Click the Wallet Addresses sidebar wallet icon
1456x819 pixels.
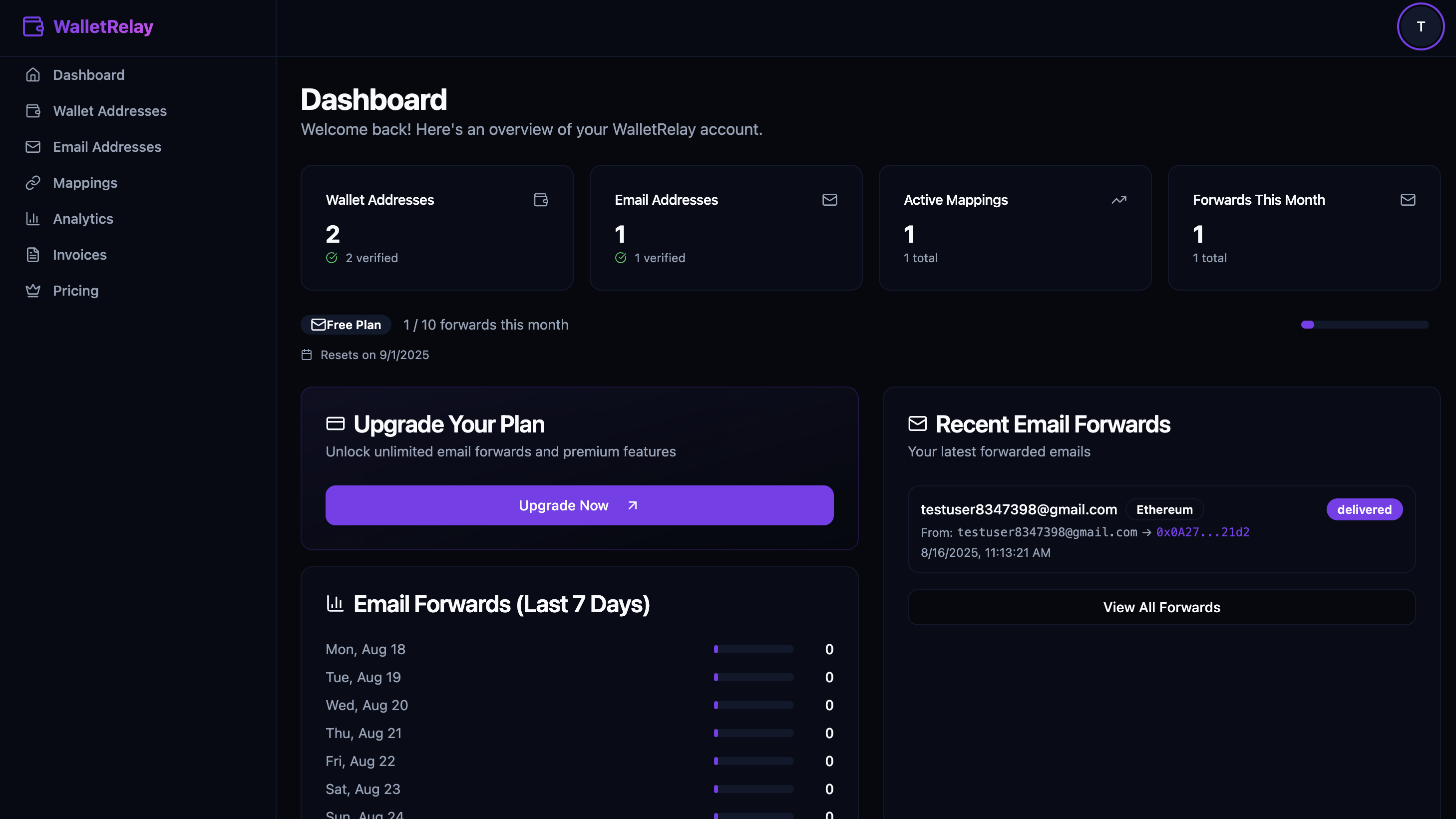(33, 111)
